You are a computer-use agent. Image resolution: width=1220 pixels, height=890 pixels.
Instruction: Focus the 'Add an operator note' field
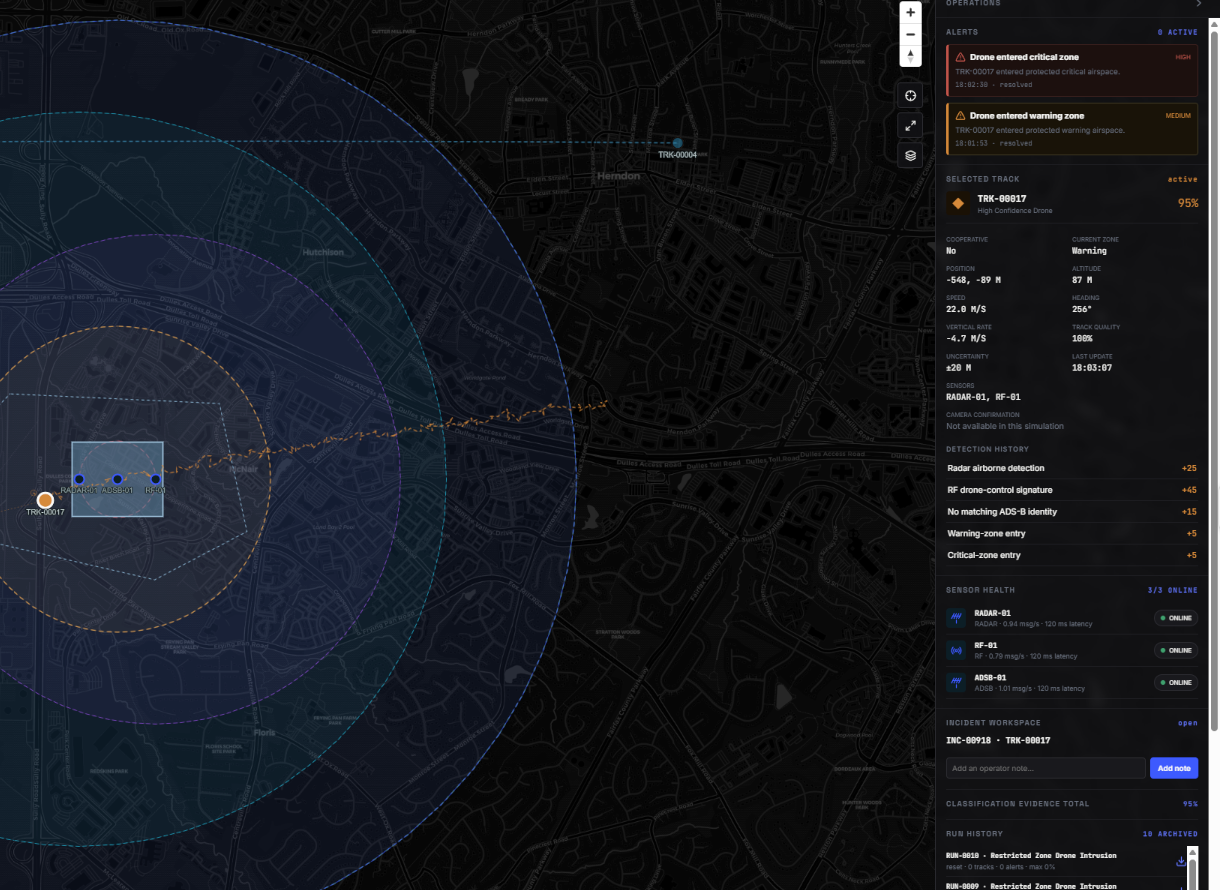pos(1045,768)
